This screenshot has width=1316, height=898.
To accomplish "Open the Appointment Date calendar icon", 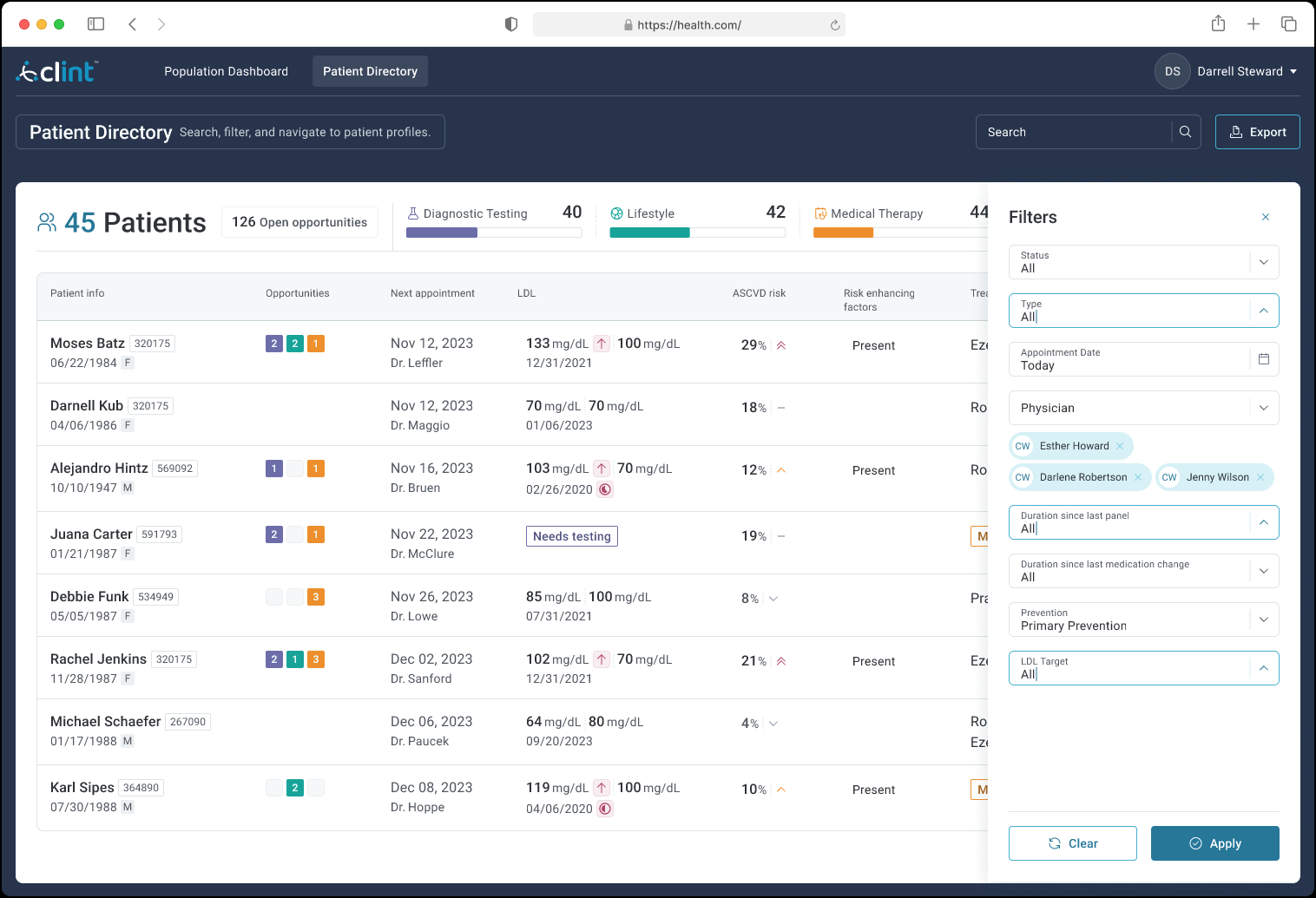I will (x=1263, y=359).
